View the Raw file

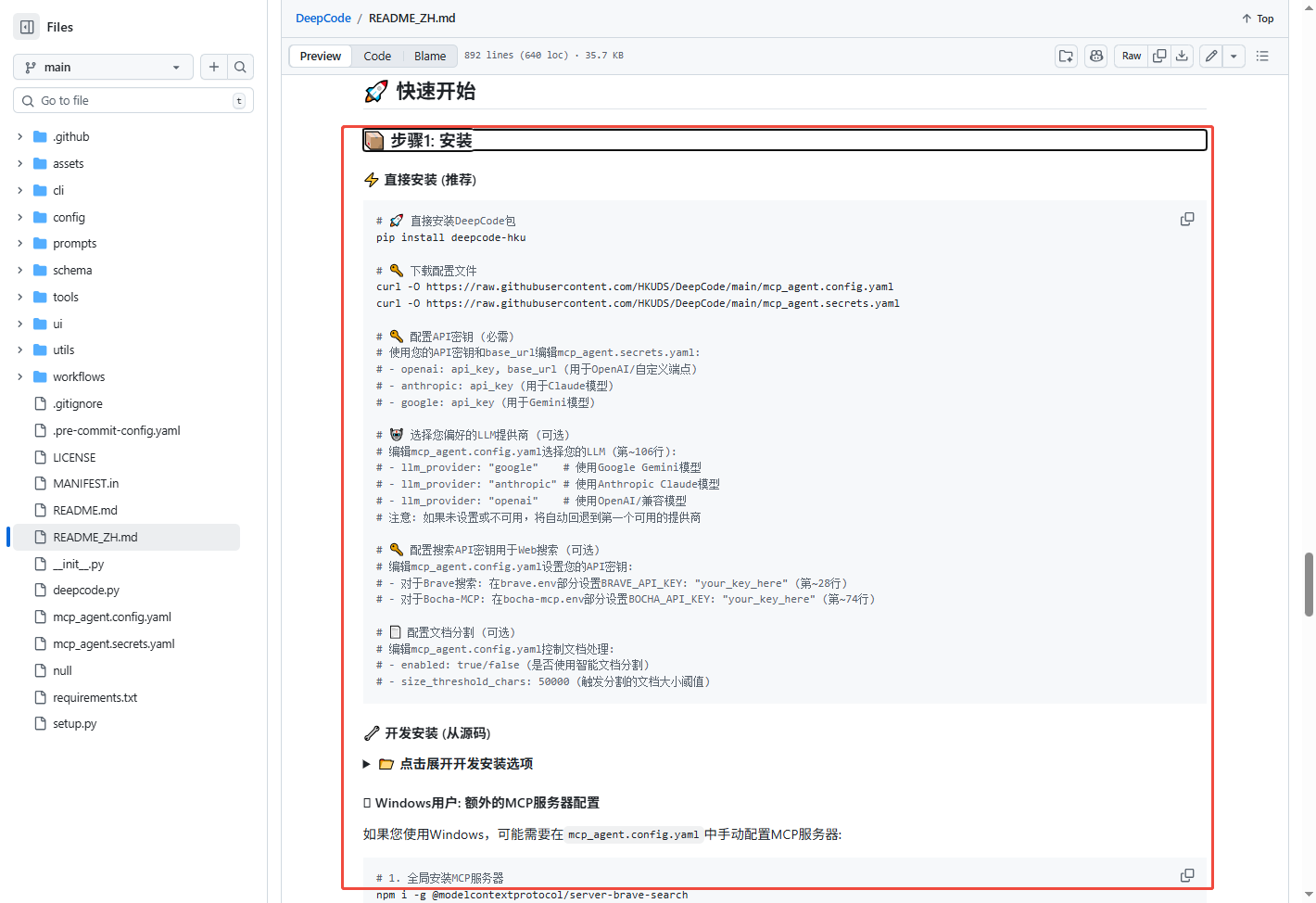(1132, 56)
